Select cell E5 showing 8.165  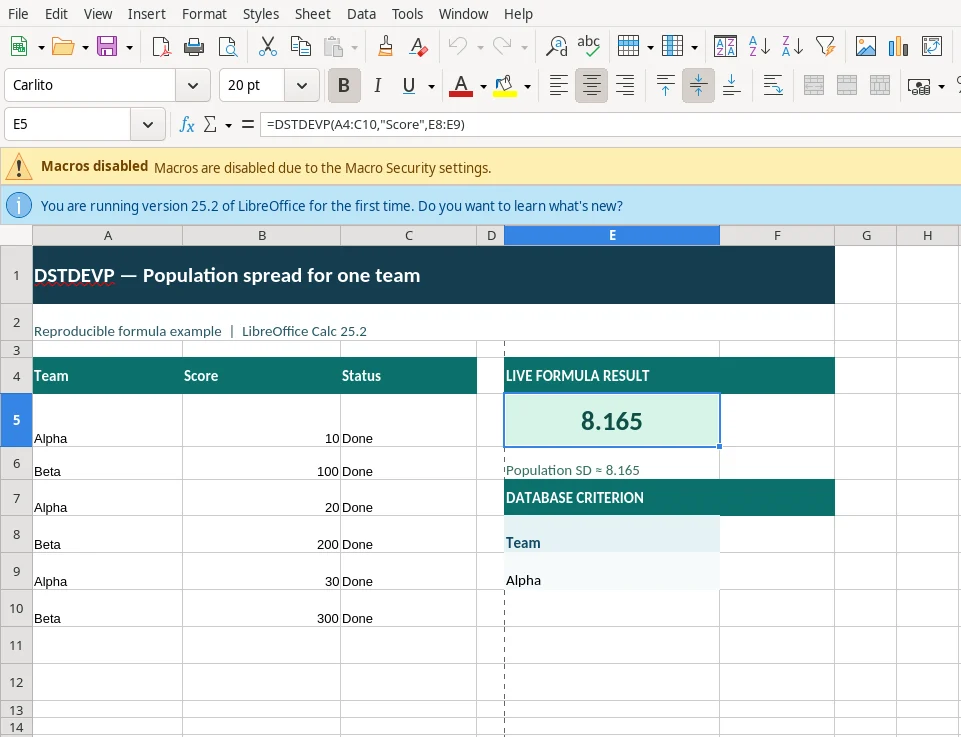coord(612,420)
